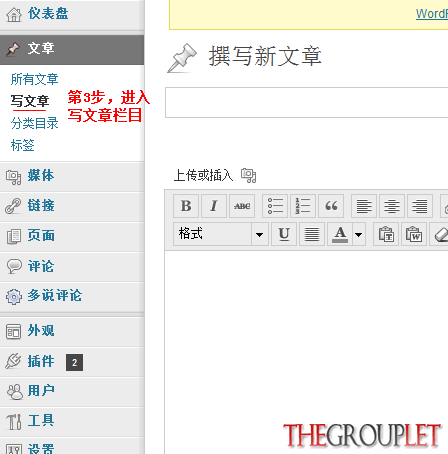Toggle Italic formatting in the editor
Image resolution: width=448 pixels, height=454 pixels.
tap(214, 206)
